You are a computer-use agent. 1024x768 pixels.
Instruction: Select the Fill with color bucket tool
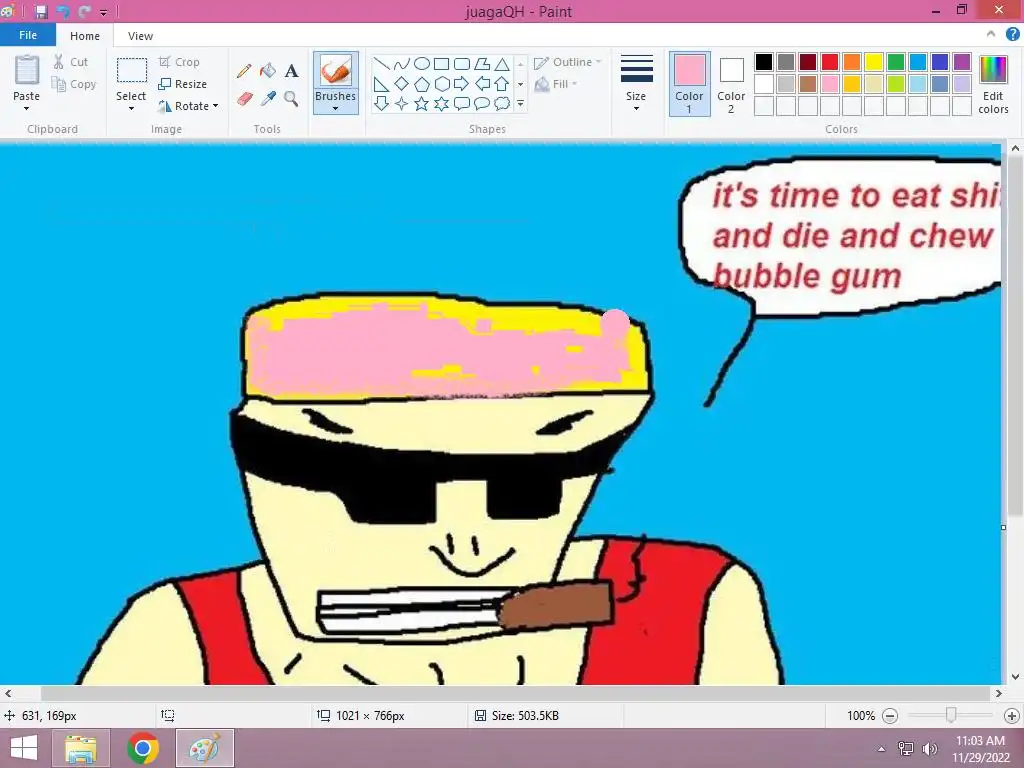(268, 71)
